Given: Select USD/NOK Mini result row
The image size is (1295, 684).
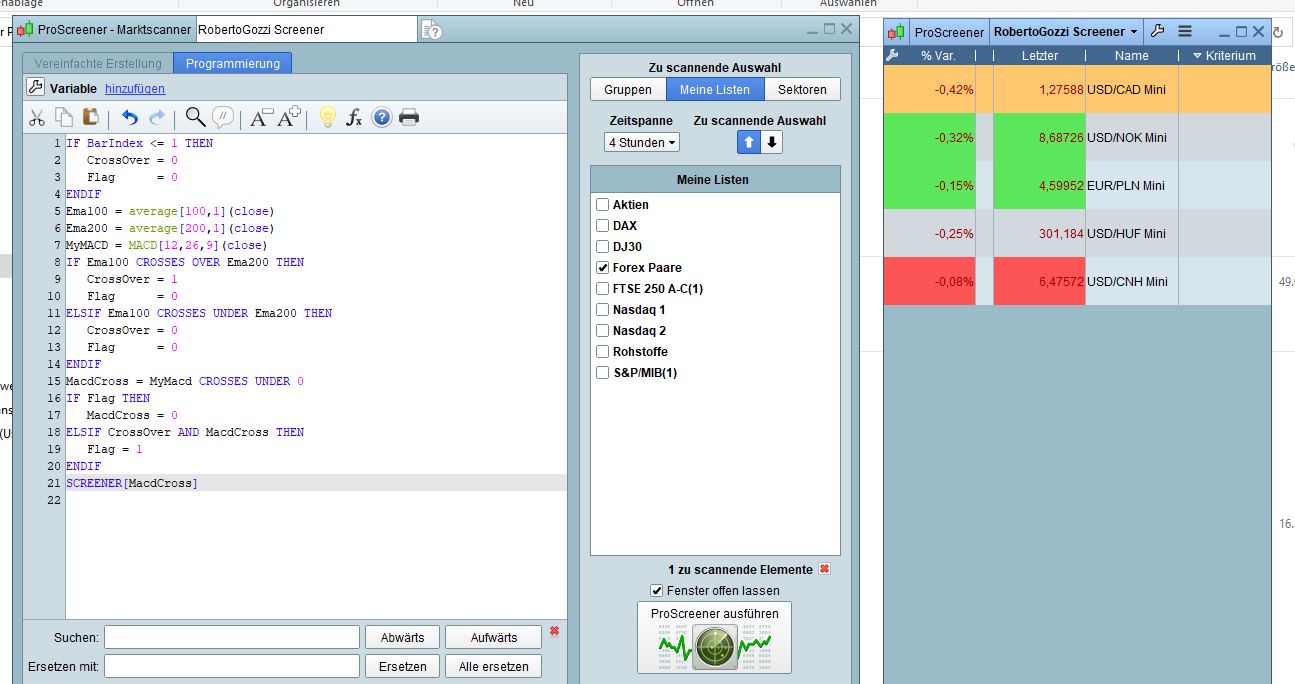Looking at the screenshot, I should pyautogui.click(x=1077, y=137).
